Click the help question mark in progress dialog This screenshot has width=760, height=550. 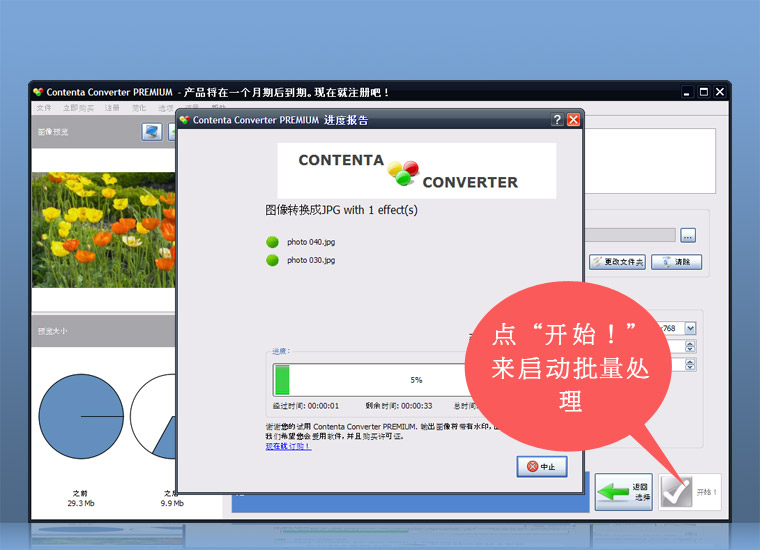click(557, 120)
